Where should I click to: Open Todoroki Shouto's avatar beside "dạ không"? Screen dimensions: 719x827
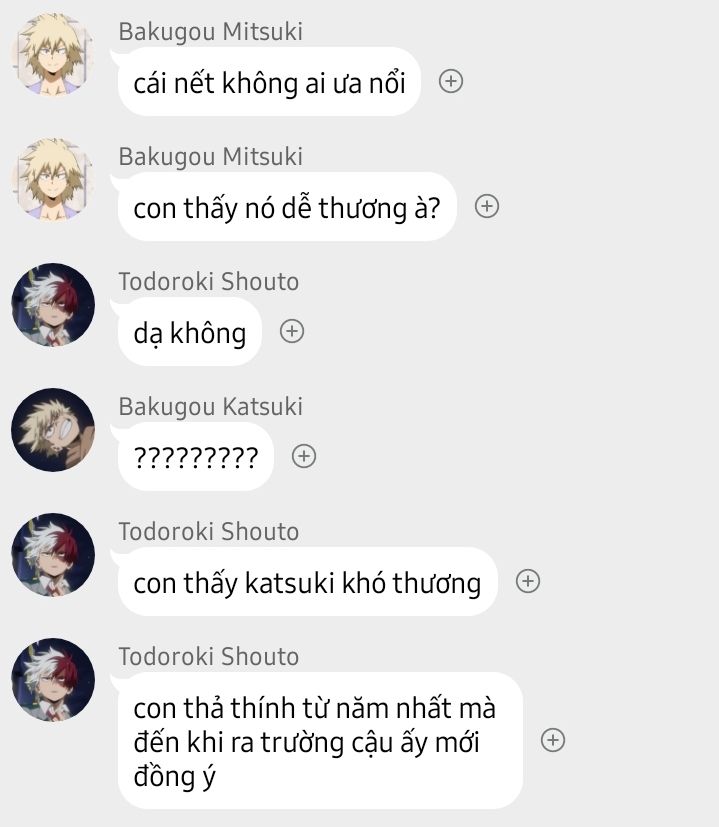(53, 305)
